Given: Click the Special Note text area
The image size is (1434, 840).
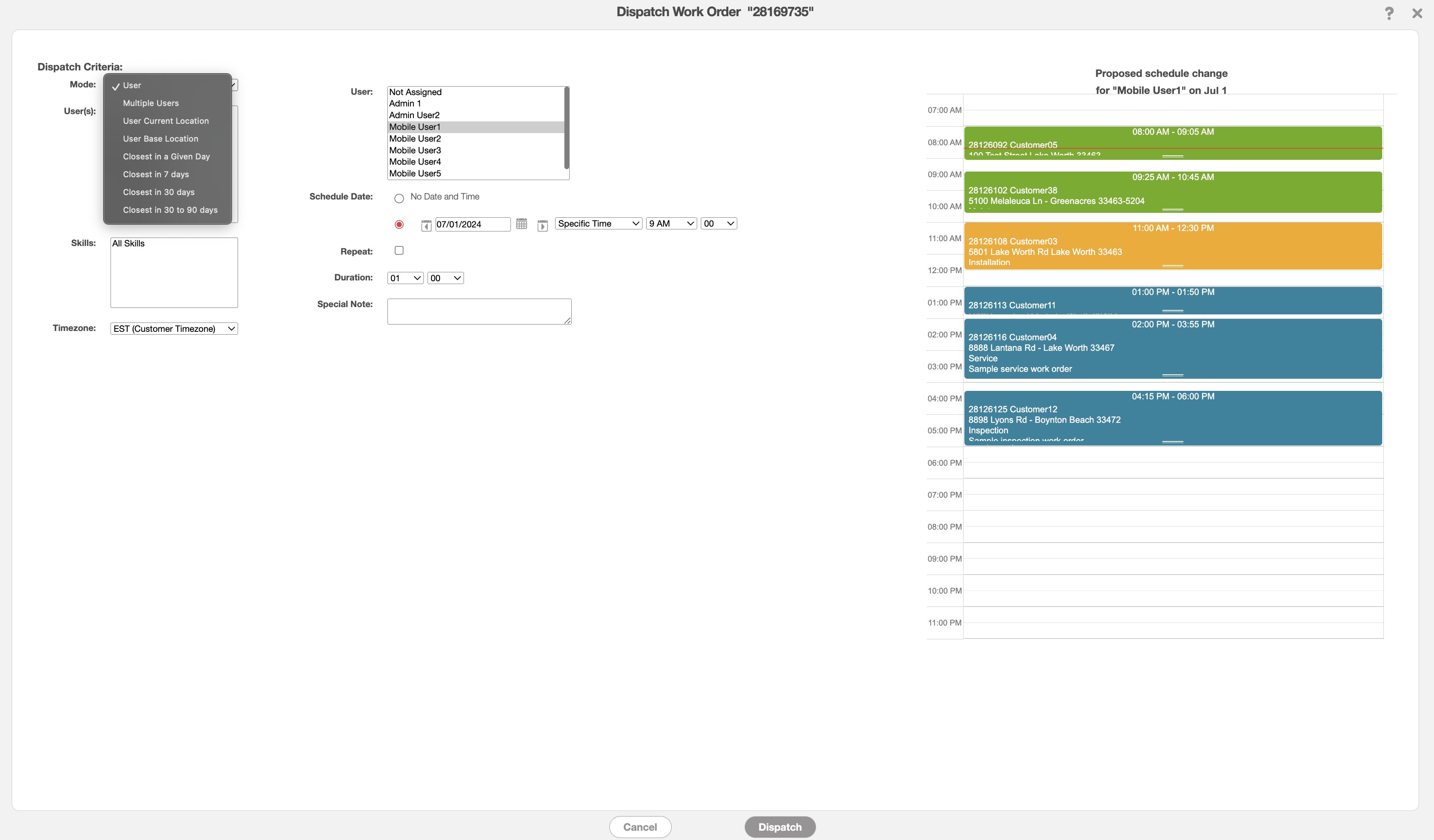Looking at the screenshot, I should tap(479, 311).
